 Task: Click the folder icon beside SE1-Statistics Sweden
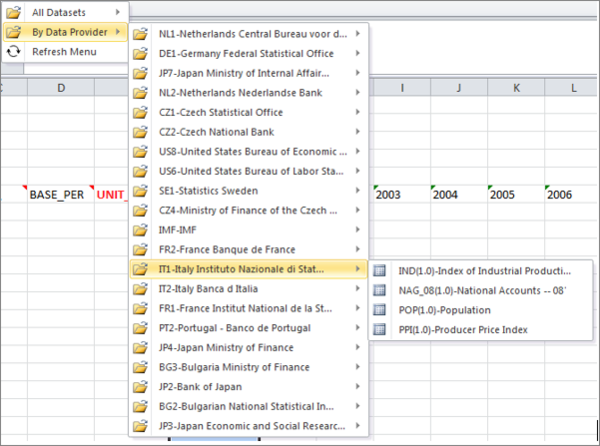141,191
